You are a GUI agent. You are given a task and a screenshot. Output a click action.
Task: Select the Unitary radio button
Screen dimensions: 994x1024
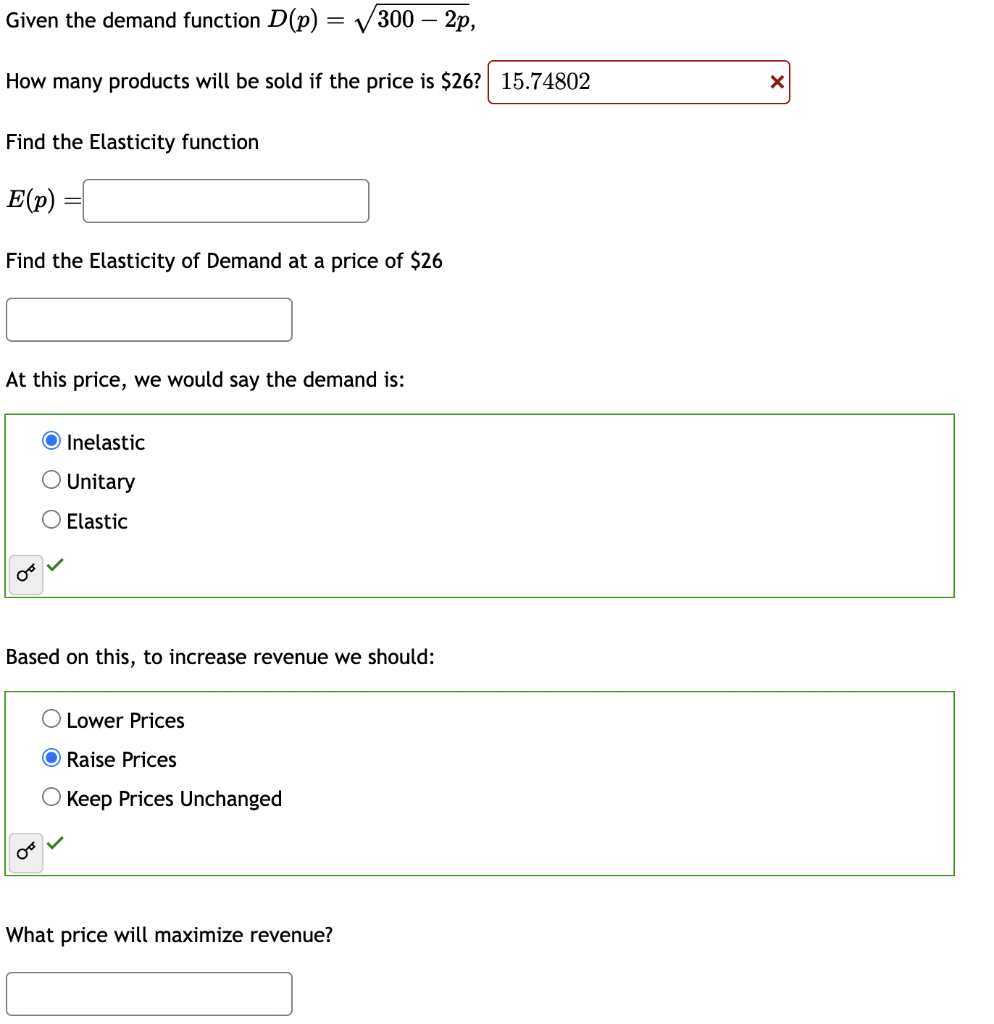(51, 479)
